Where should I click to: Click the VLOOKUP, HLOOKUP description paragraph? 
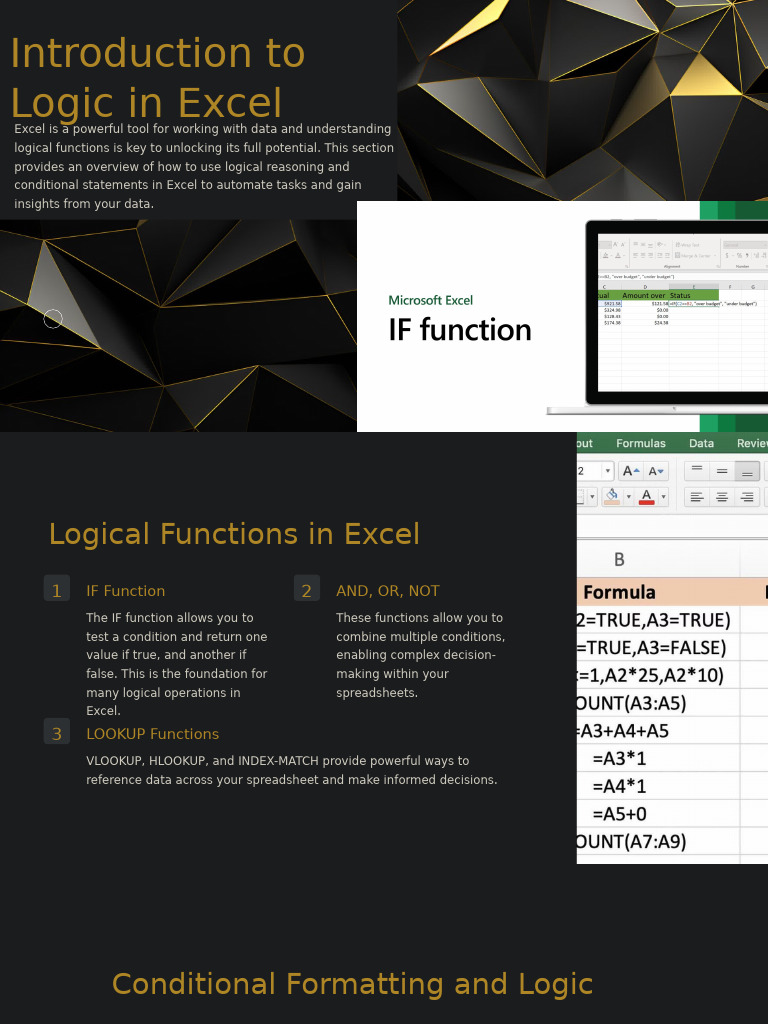point(291,770)
